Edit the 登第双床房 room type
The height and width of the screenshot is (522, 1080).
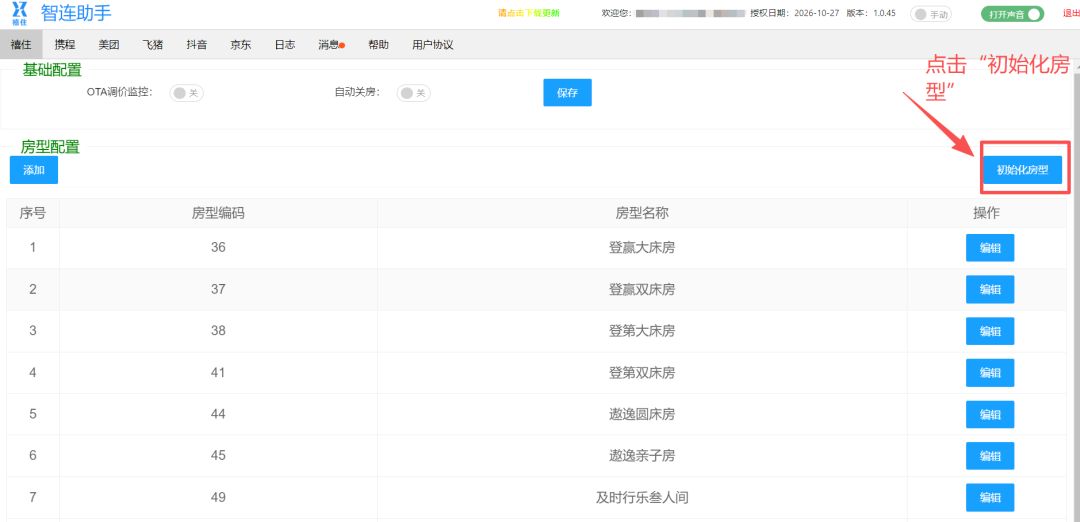coord(990,373)
